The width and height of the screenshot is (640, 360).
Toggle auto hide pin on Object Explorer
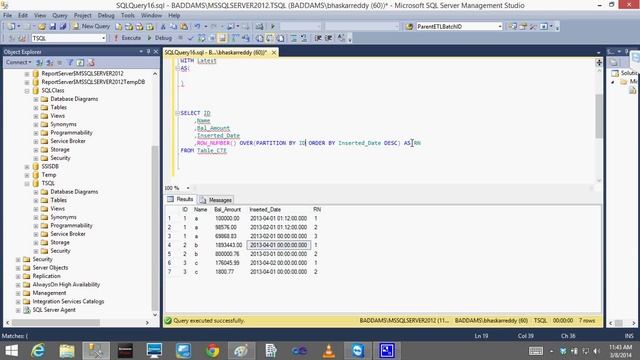tap(149, 52)
